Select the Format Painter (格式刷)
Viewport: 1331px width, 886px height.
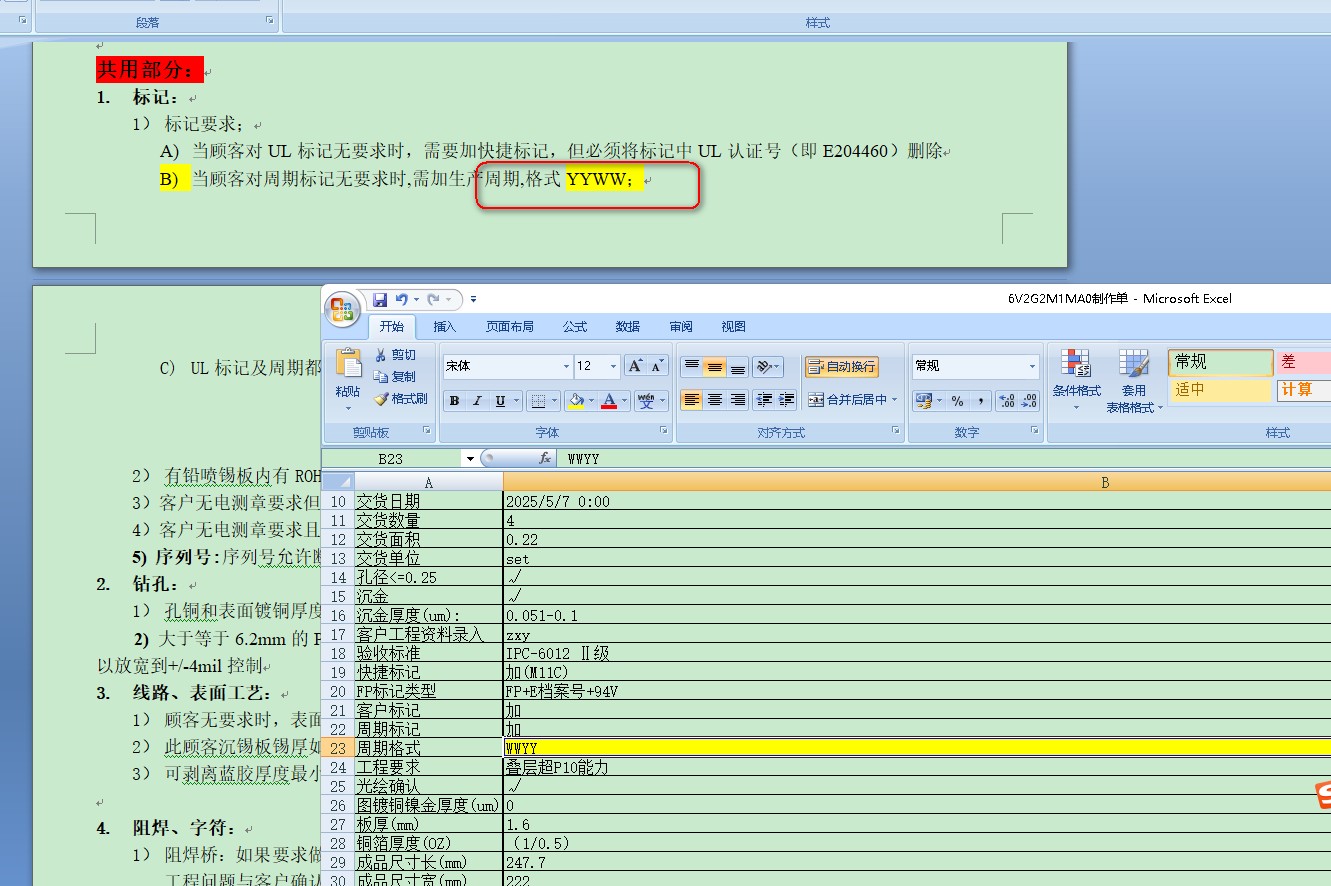pos(401,399)
